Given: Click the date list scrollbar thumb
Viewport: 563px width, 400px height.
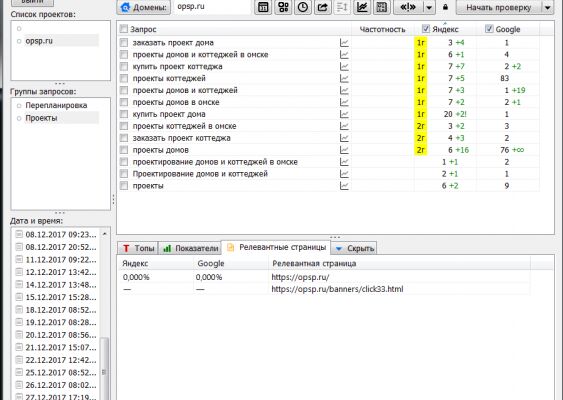Looking at the screenshot, I should [x=104, y=370].
